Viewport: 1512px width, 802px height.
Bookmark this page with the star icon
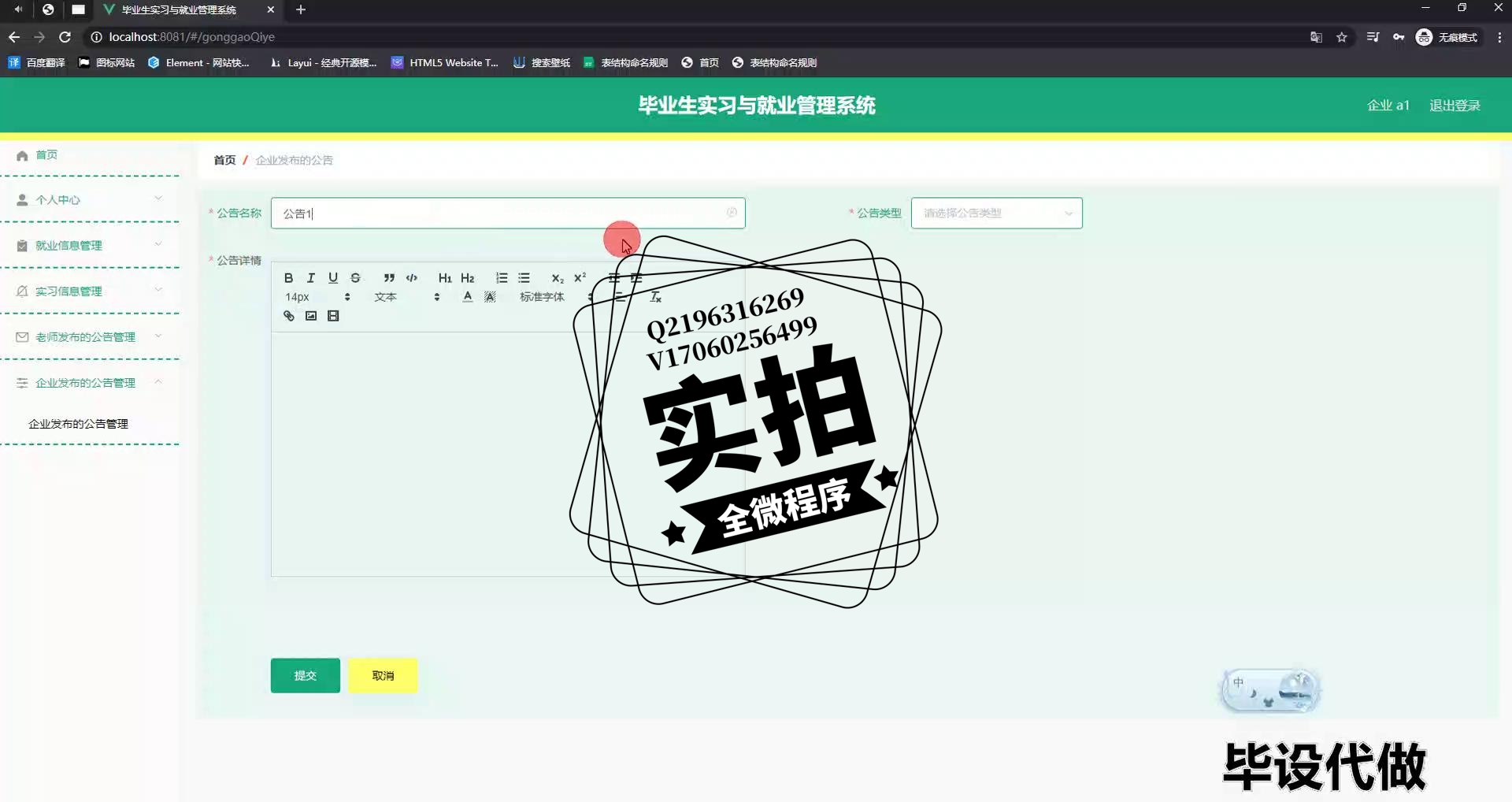(x=1342, y=37)
